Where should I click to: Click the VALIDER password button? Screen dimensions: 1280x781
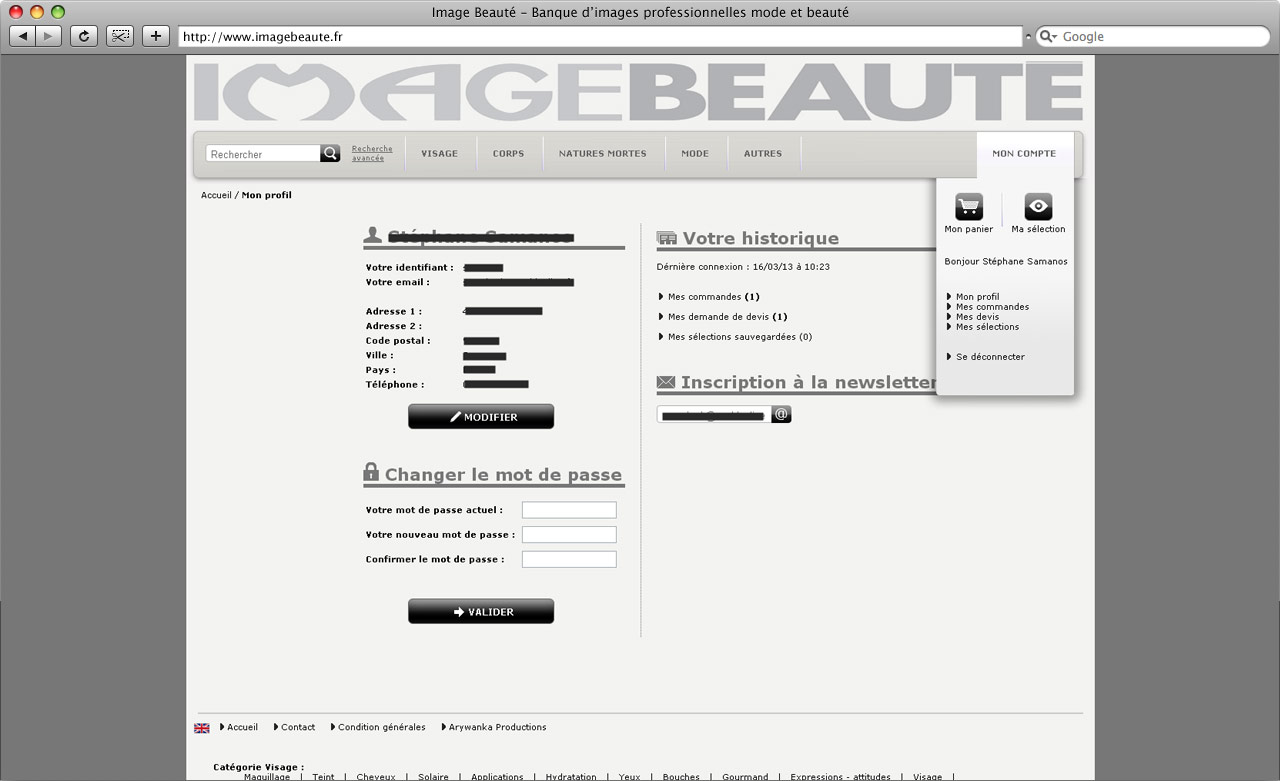[481, 611]
